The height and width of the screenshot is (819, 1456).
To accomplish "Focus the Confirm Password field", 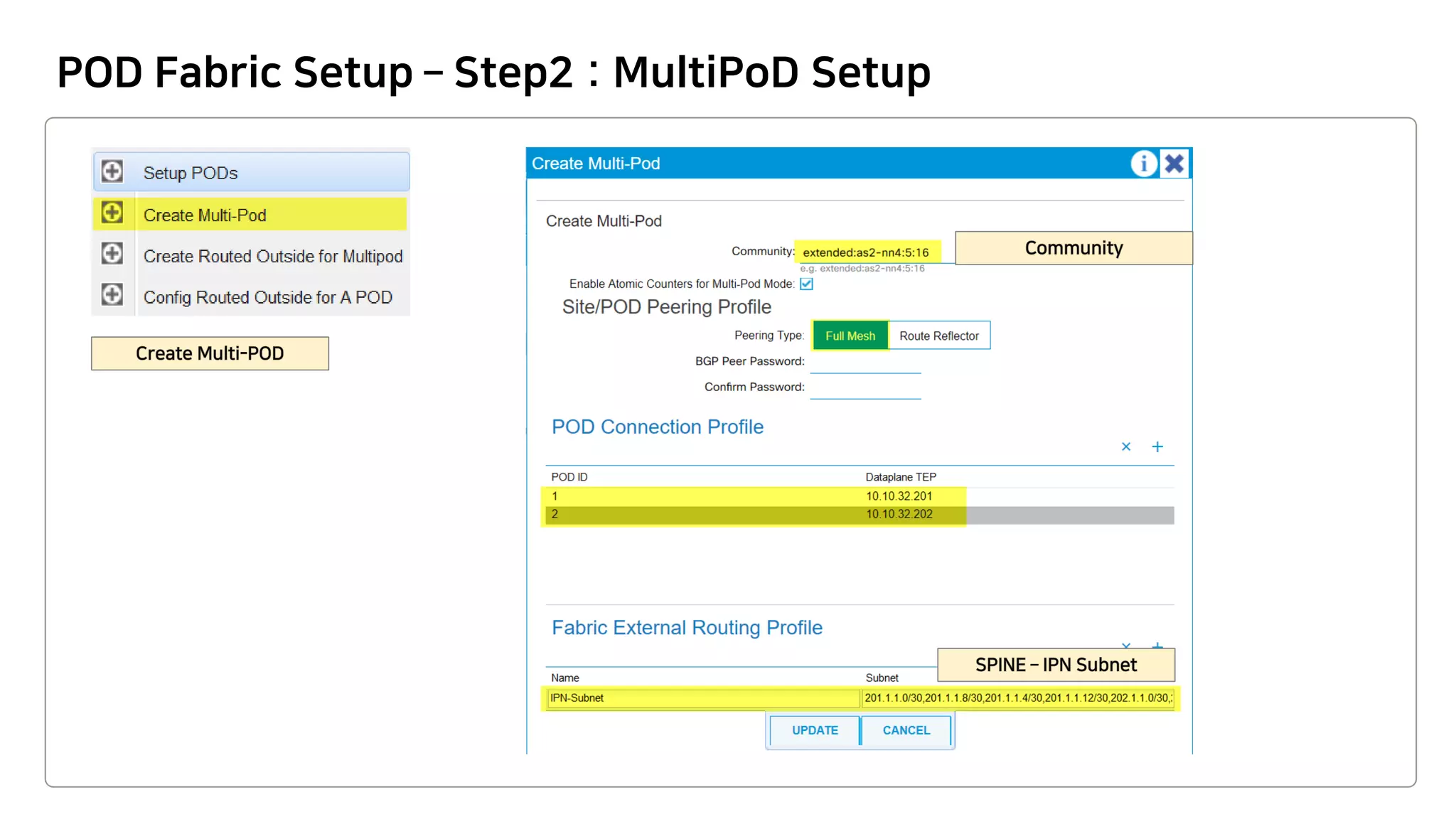I will click(x=865, y=388).
